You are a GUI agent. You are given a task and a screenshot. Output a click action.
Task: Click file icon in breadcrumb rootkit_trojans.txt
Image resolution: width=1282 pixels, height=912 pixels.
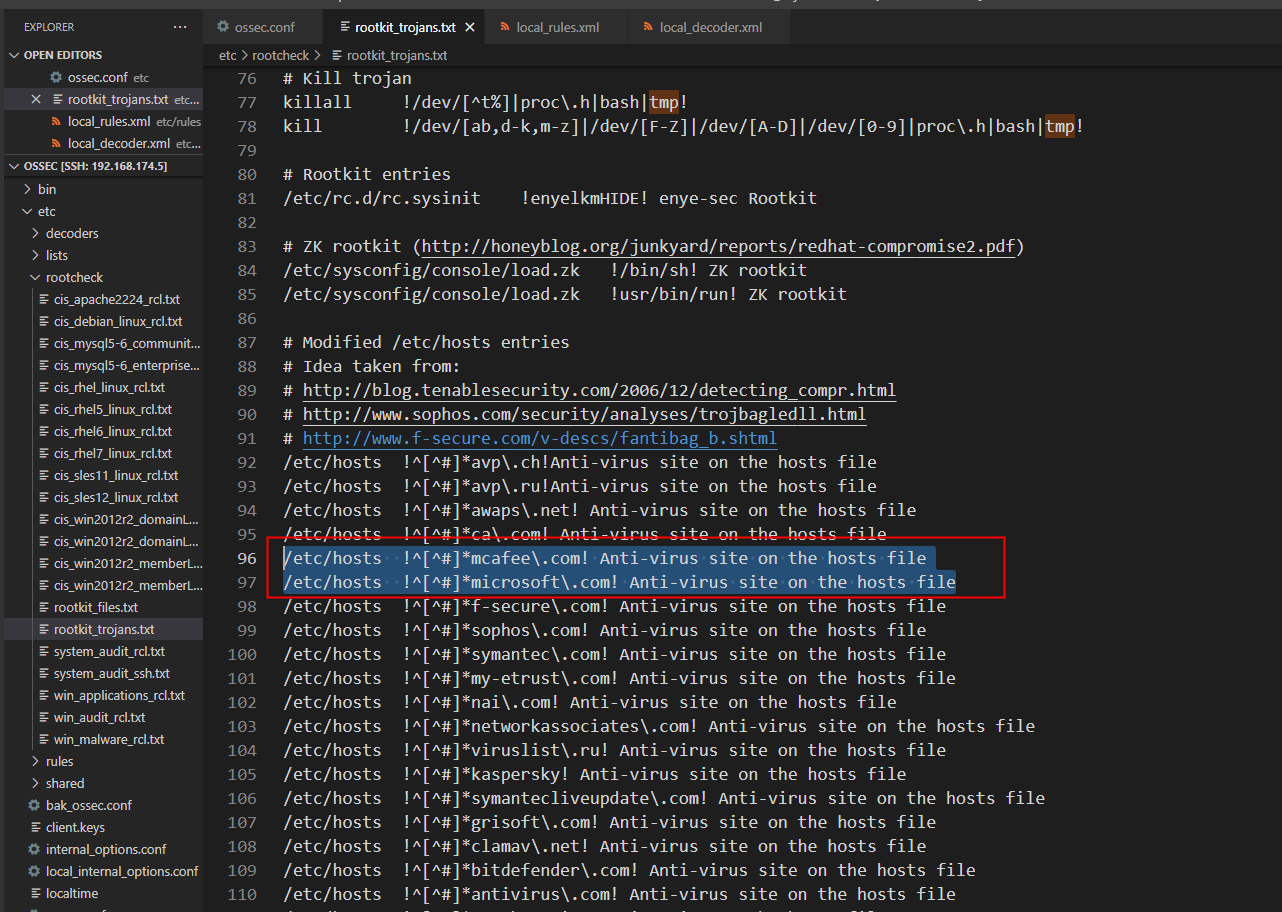coord(336,55)
